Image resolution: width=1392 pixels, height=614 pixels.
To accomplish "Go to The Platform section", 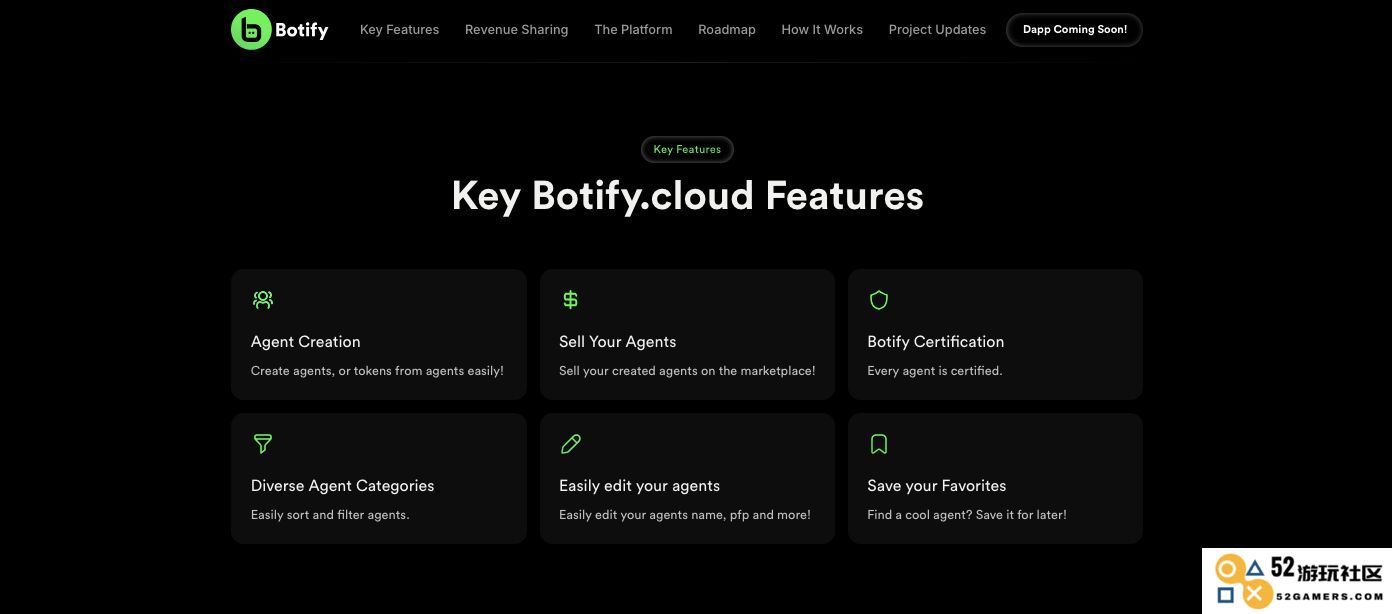I will (x=633, y=30).
